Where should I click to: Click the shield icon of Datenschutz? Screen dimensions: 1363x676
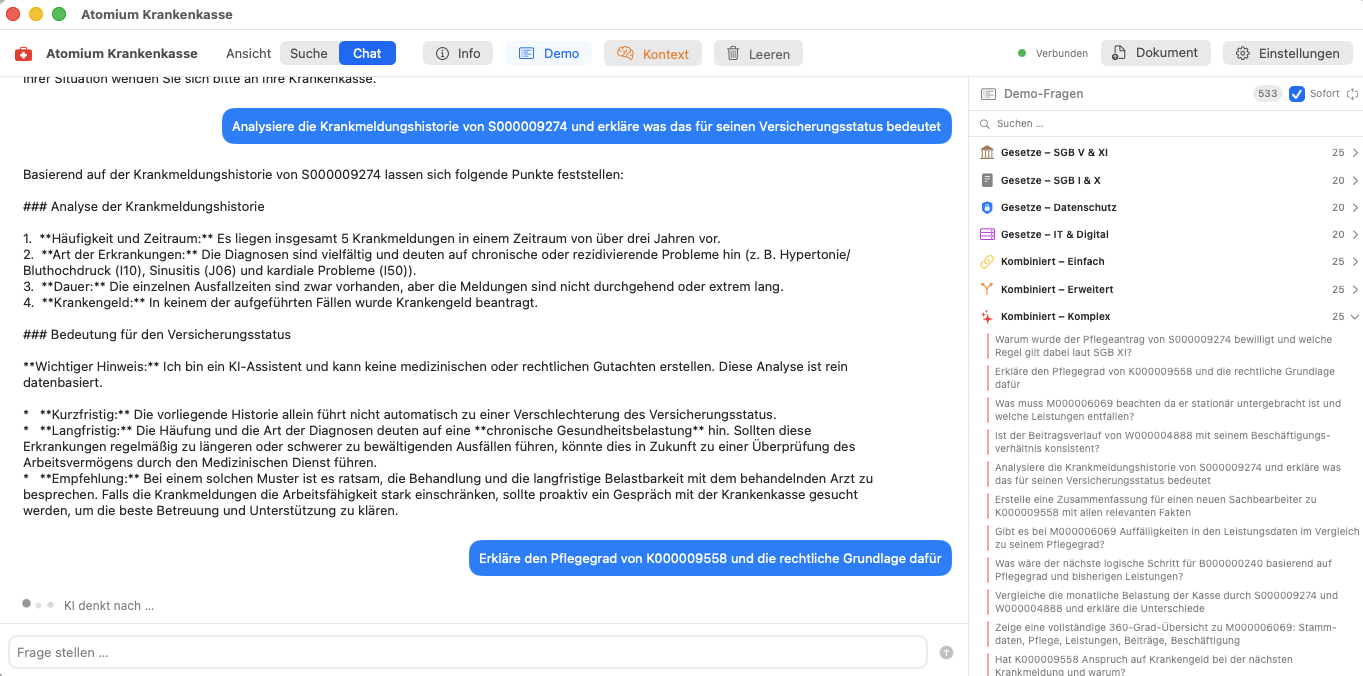(987, 208)
